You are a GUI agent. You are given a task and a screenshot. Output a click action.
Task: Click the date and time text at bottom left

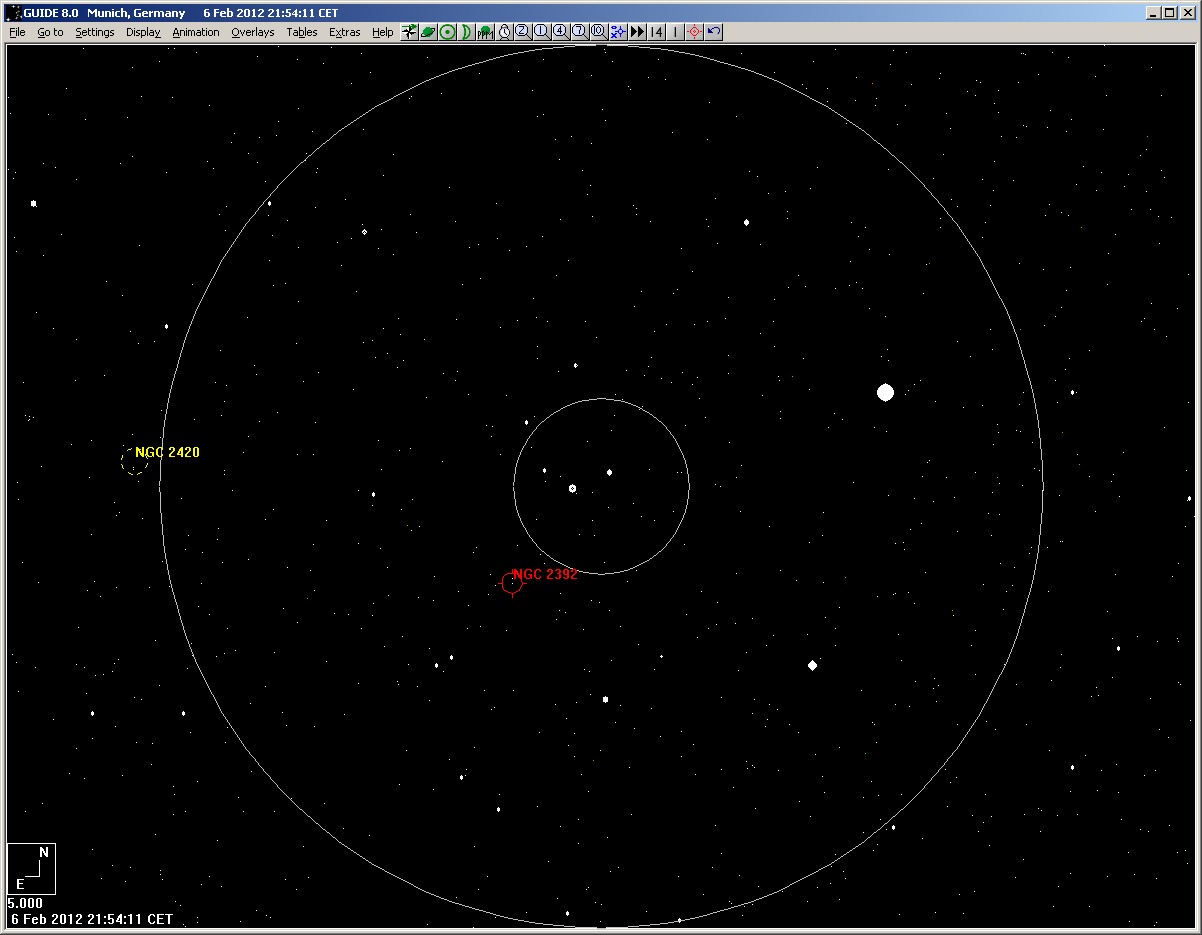[x=92, y=919]
